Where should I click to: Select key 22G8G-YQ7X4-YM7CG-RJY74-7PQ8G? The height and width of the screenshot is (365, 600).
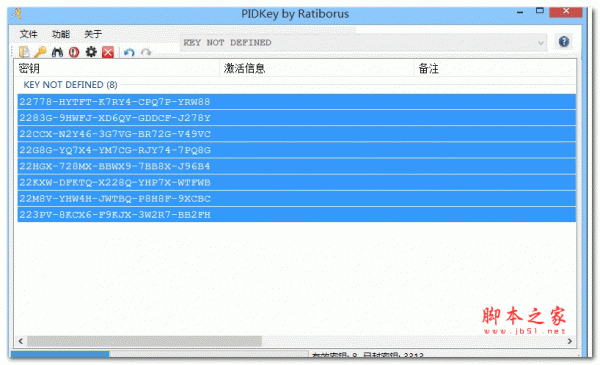pos(297,150)
